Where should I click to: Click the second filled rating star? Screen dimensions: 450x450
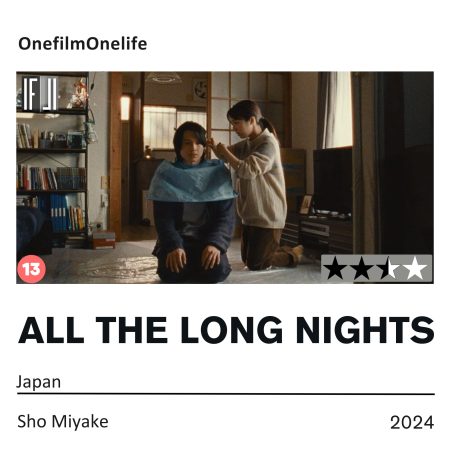click(362, 268)
